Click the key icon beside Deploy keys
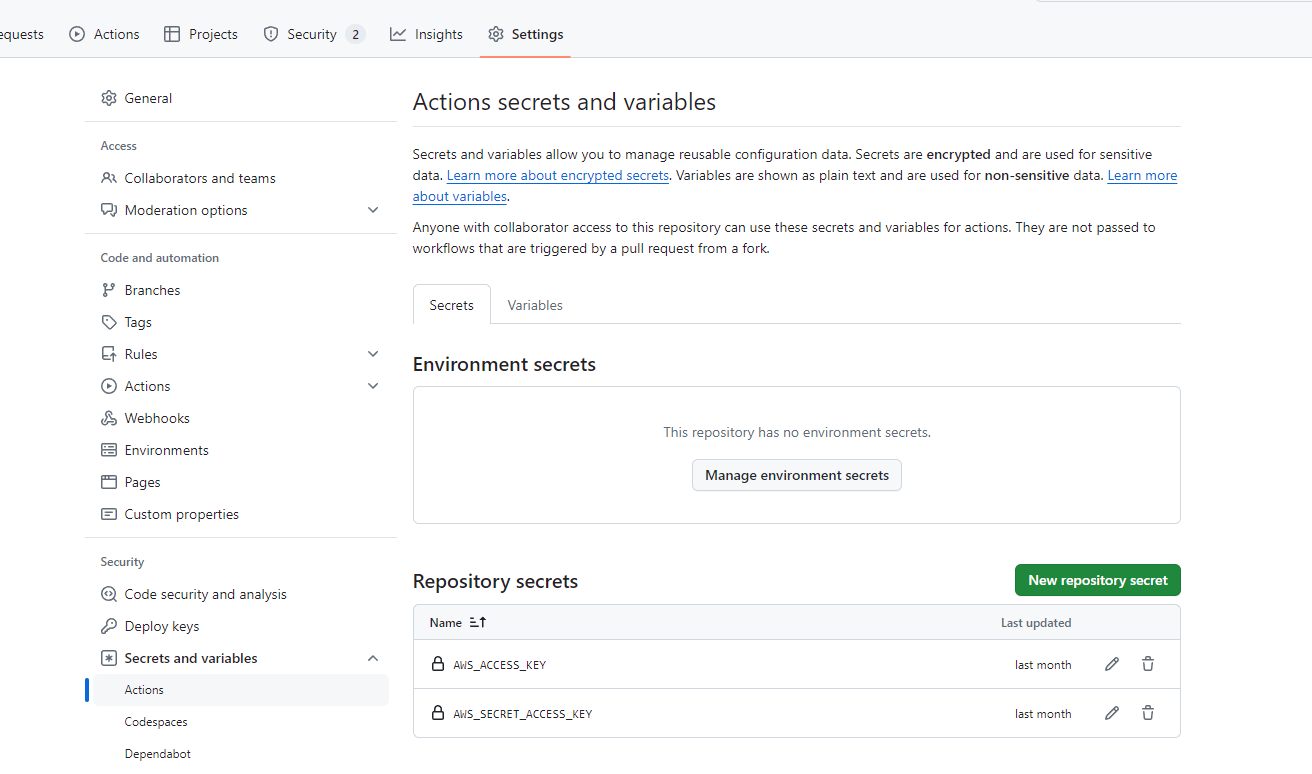The width and height of the screenshot is (1312, 774). (x=109, y=626)
